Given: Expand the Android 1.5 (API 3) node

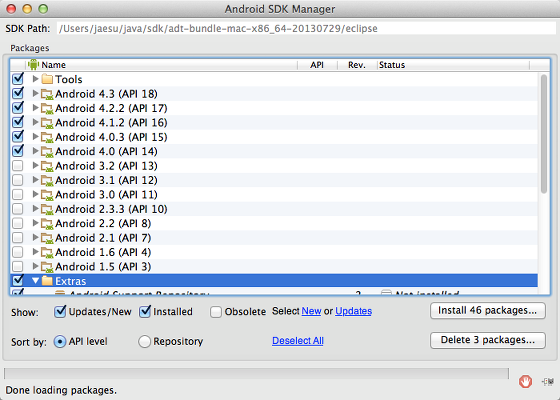Looking at the screenshot, I should pyautogui.click(x=35, y=266).
